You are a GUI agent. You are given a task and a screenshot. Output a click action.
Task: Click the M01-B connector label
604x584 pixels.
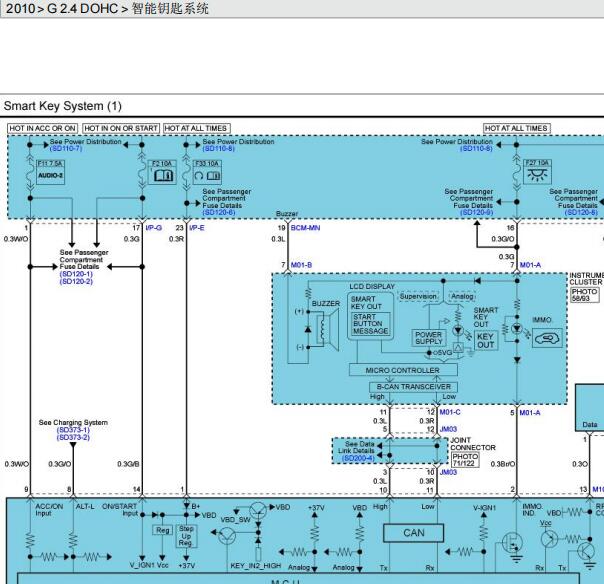(301, 265)
